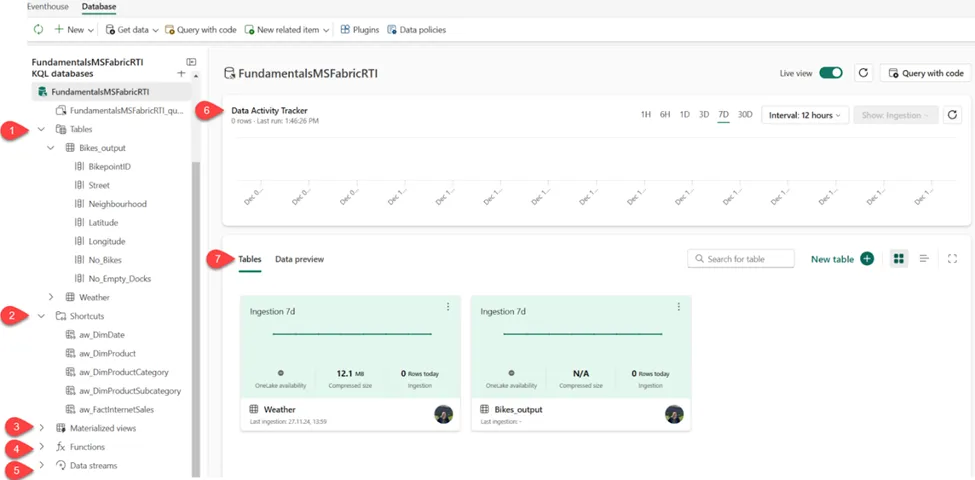975x480 pixels.
Task: Click the add database plus icon
Action: click(181, 74)
